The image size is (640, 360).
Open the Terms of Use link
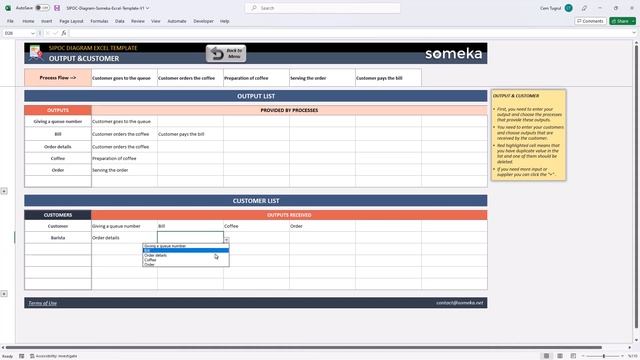(x=42, y=303)
